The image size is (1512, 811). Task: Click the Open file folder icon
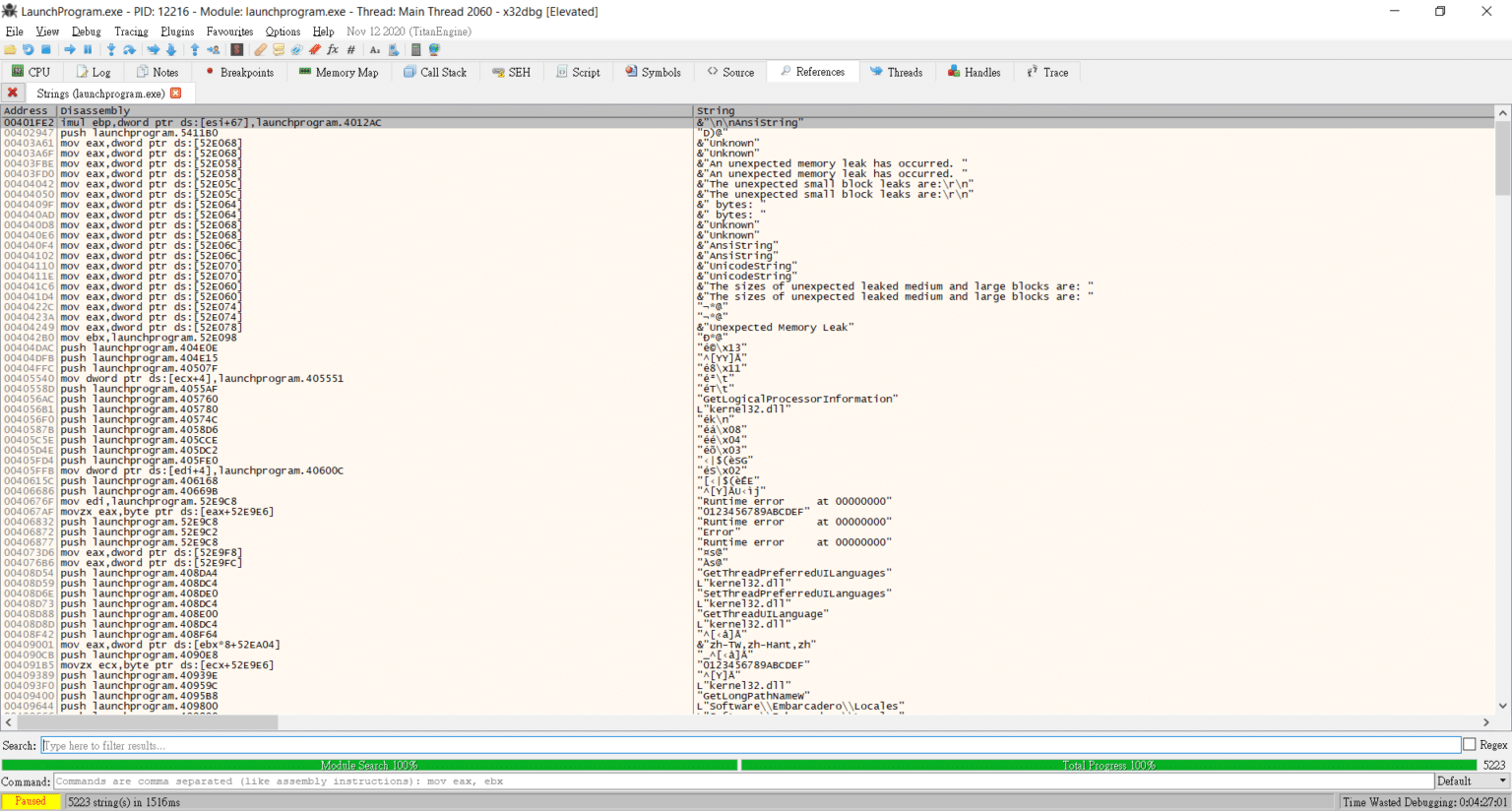(10, 49)
